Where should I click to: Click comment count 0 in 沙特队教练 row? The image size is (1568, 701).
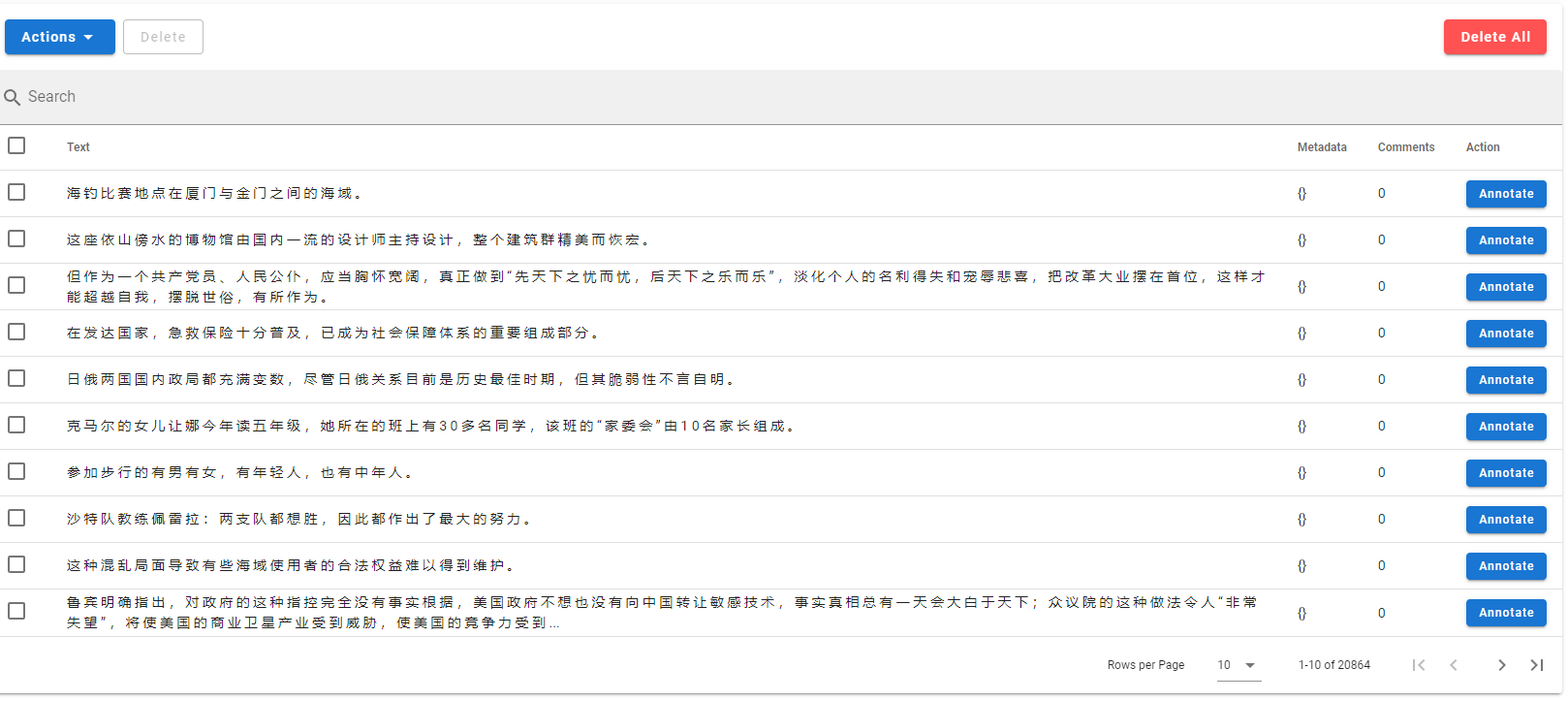1382,520
